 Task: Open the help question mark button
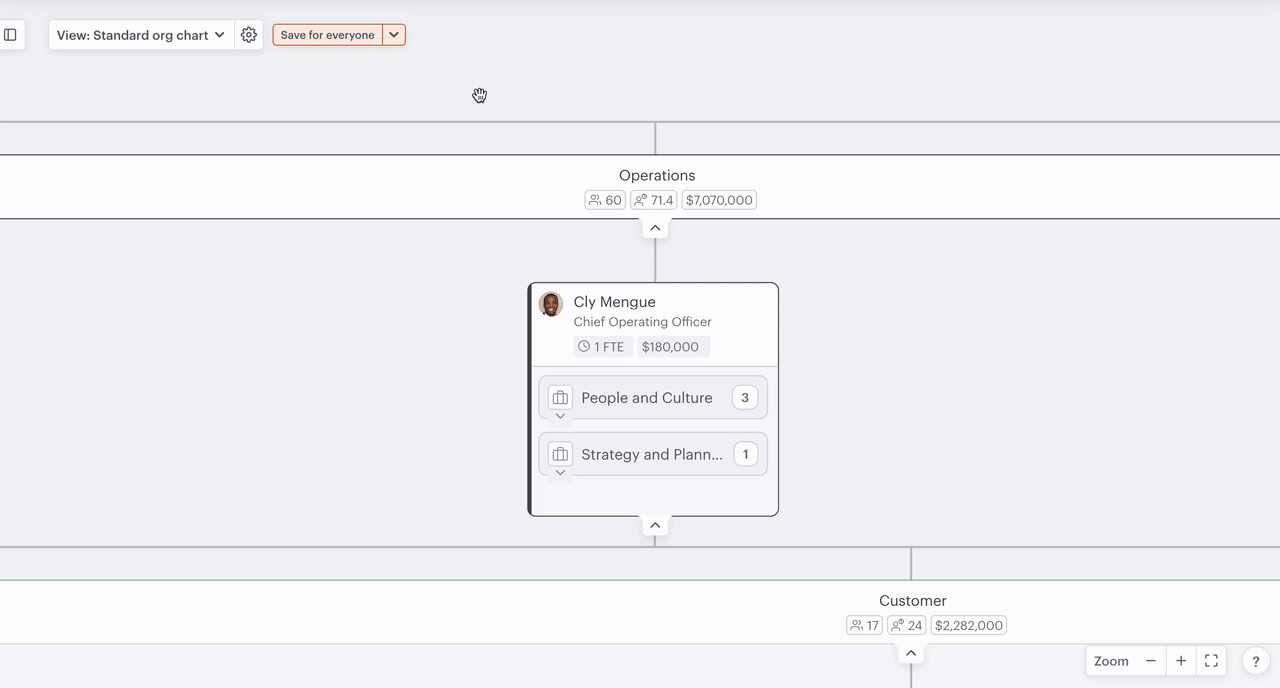(x=1256, y=661)
